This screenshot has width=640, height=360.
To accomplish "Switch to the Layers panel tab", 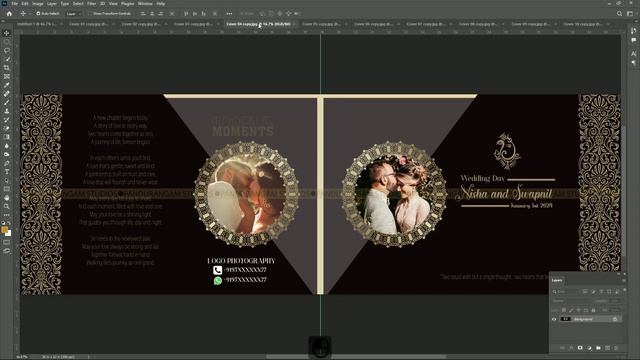I will pyautogui.click(x=557, y=280).
